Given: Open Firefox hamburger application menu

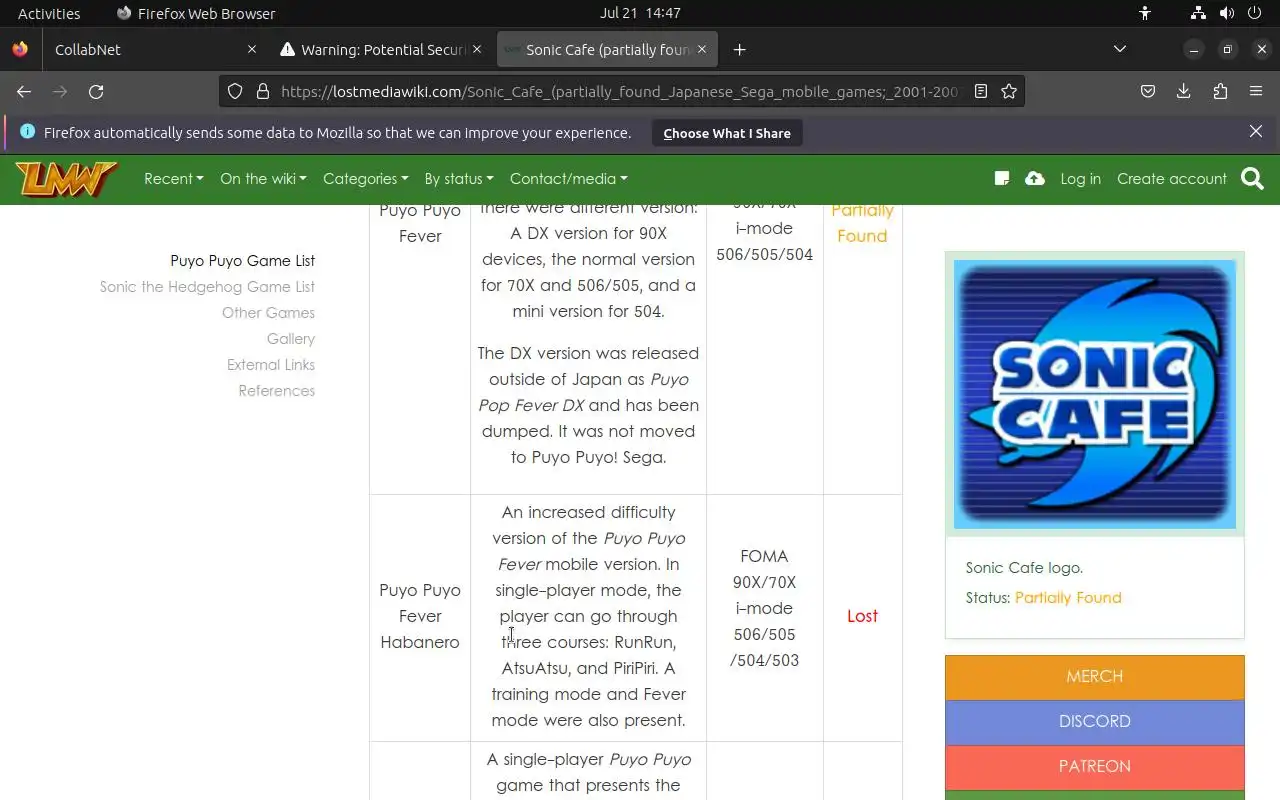Looking at the screenshot, I should tap(1256, 91).
